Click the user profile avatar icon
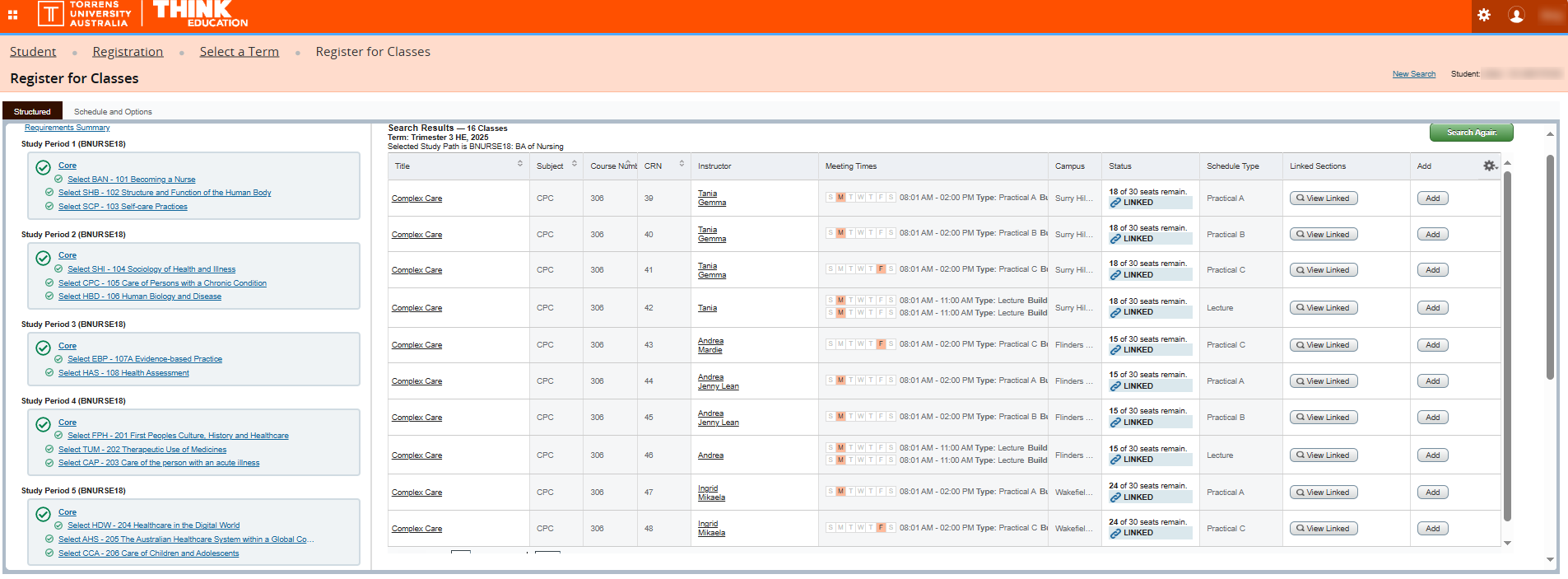 point(1516,15)
